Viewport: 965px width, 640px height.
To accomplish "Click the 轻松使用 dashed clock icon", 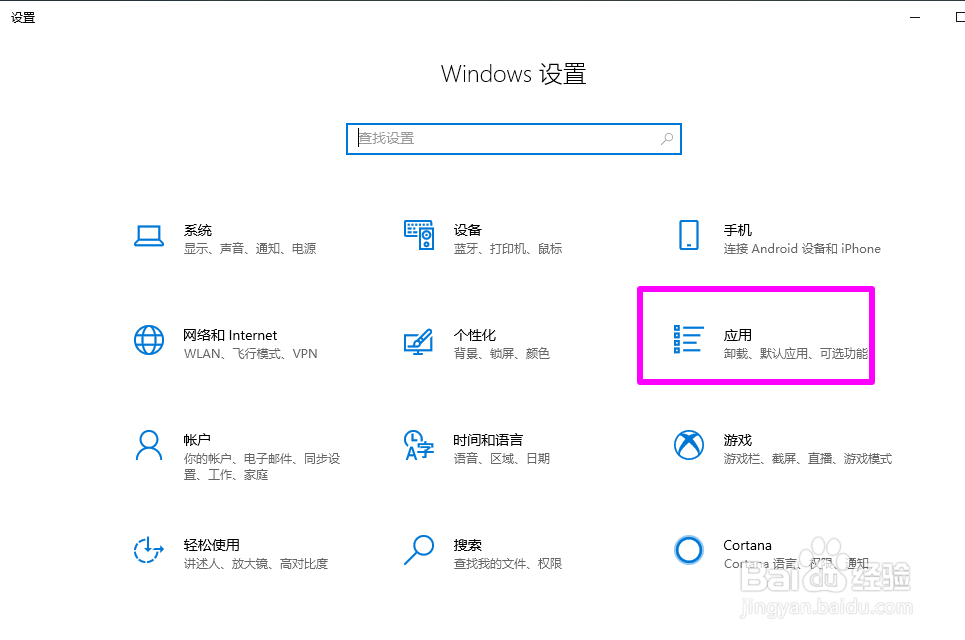I will coord(149,550).
